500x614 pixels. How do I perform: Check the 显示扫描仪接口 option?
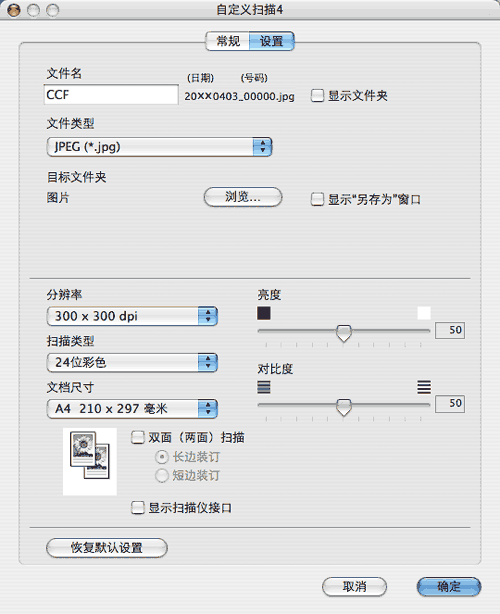coord(137,507)
